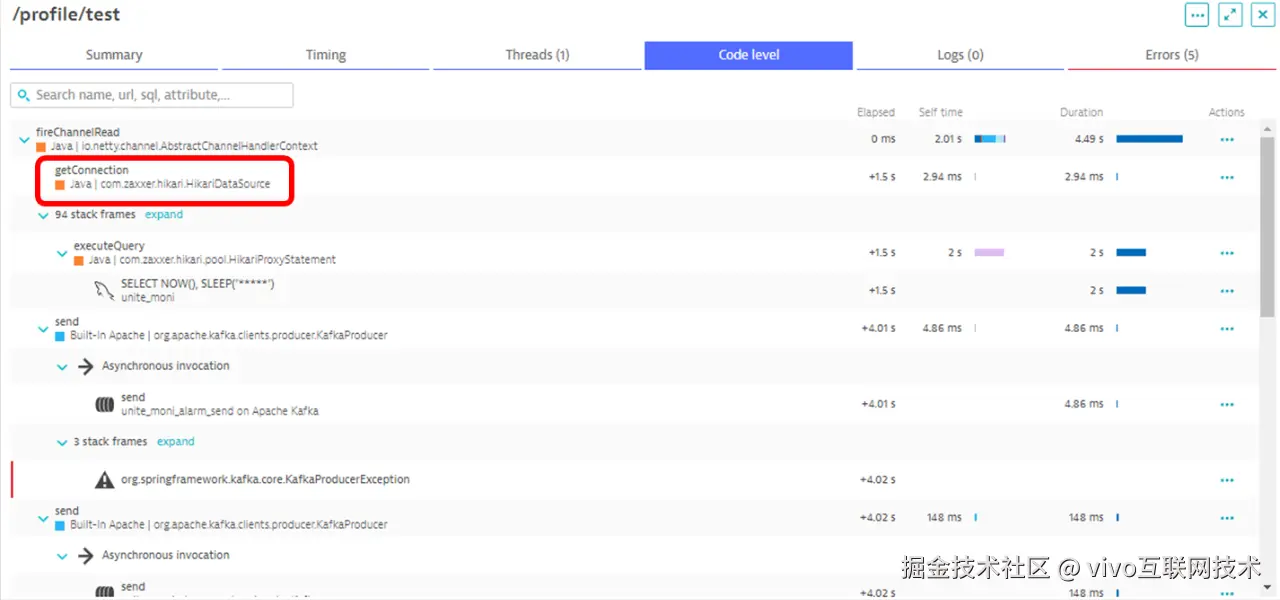Click blue Built-In Apache icon under second send

[x=60, y=525]
